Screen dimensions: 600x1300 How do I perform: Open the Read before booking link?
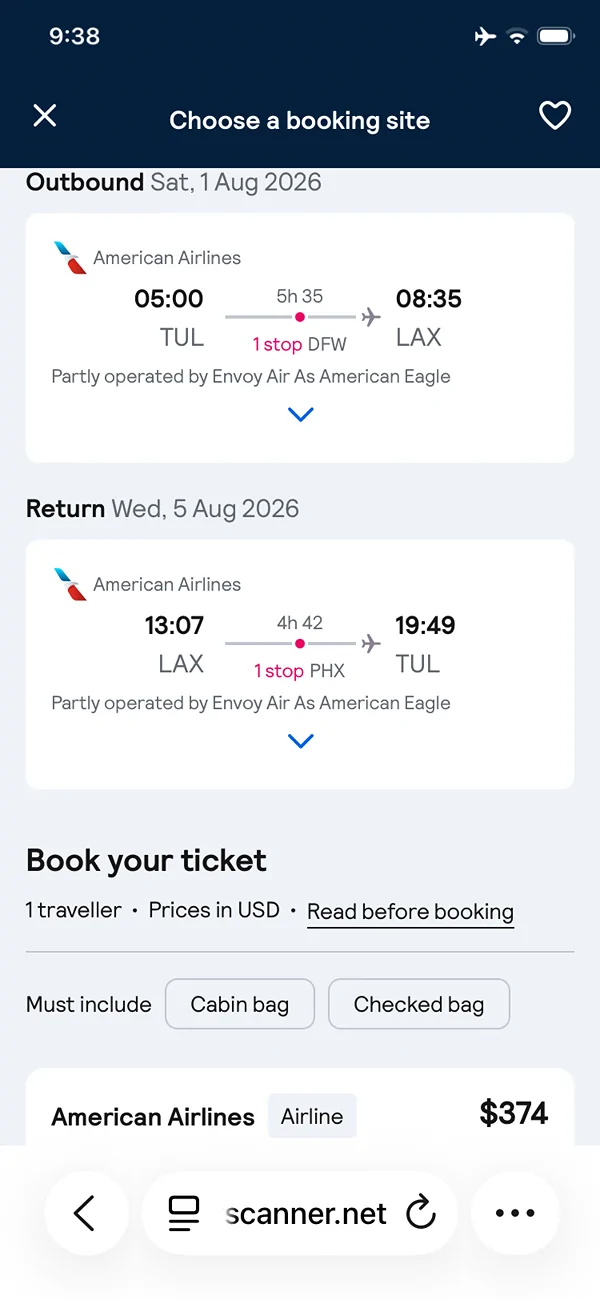[410, 912]
